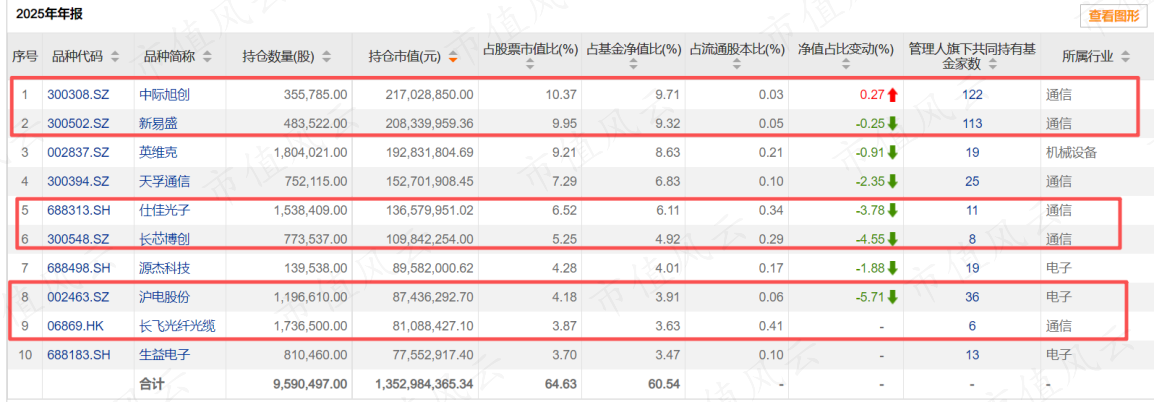This screenshot has width=1154, height=402.
Task: Sort by 所属行业 column arrows
Action: (1124, 57)
